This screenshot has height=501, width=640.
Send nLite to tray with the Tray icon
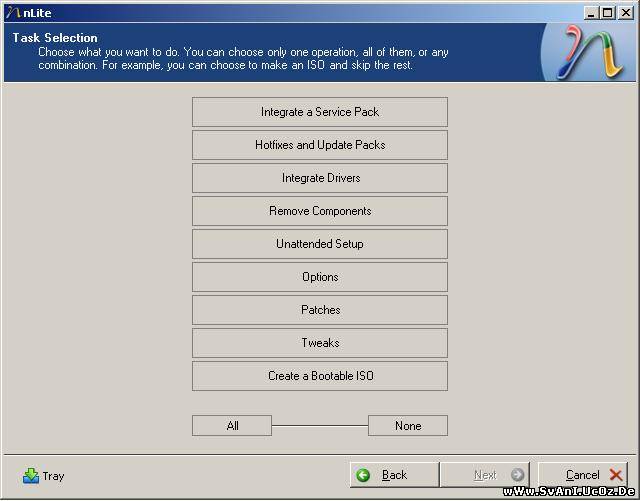[x=31, y=476]
